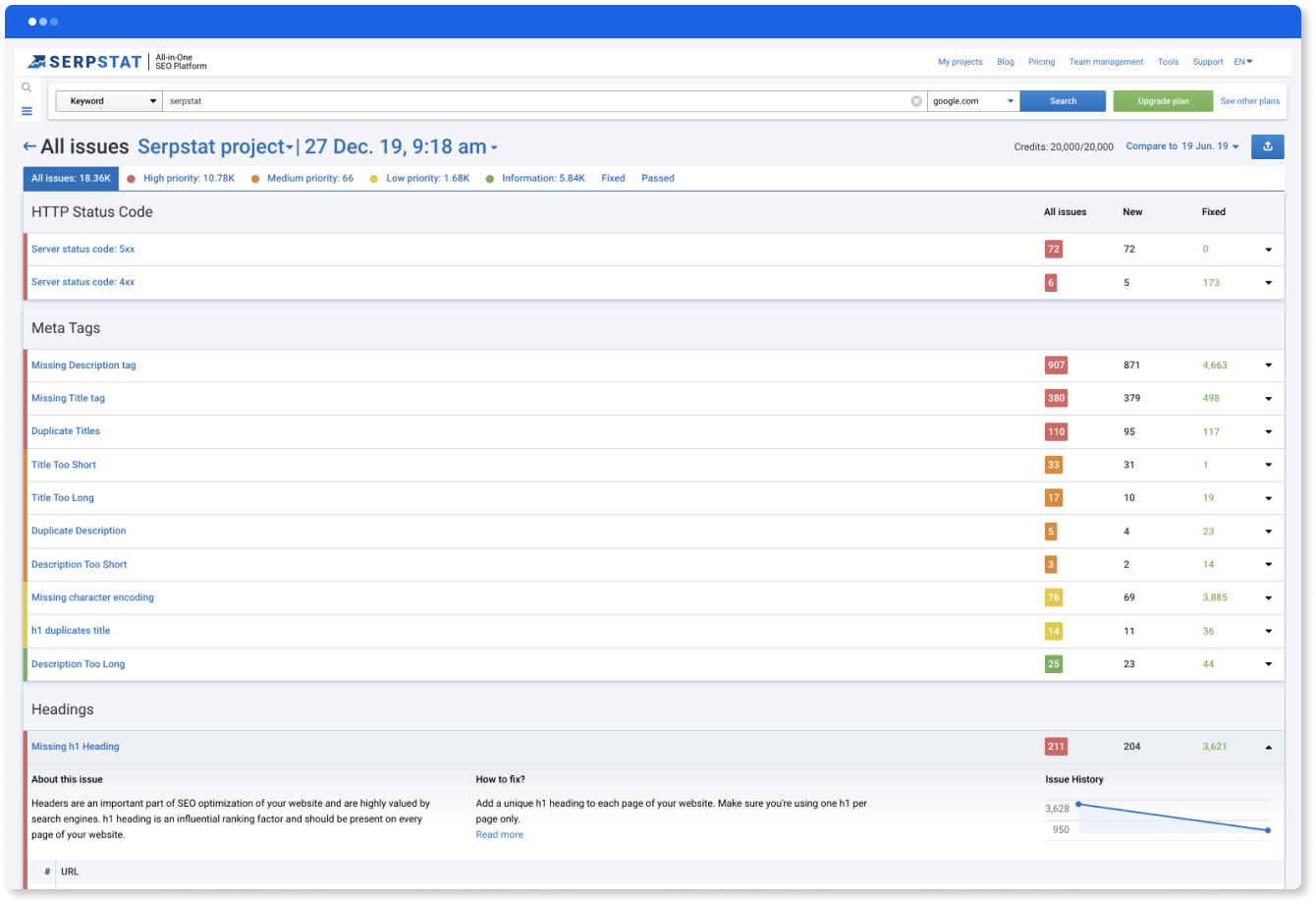The height and width of the screenshot is (904, 1316).
Task: Open the Missing h1 Heading issue link
Action: [76, 747]
